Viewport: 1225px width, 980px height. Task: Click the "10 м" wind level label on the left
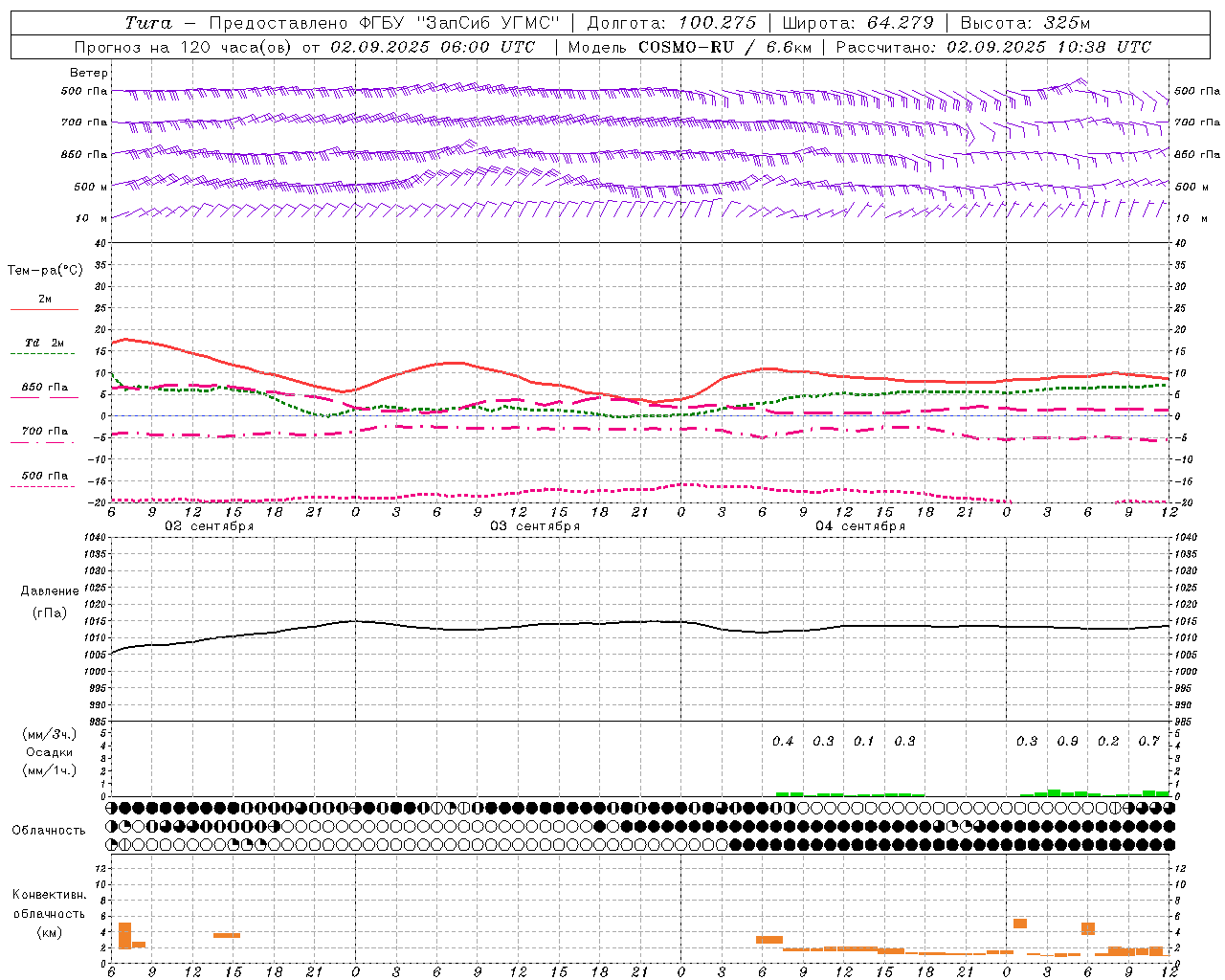92,218
